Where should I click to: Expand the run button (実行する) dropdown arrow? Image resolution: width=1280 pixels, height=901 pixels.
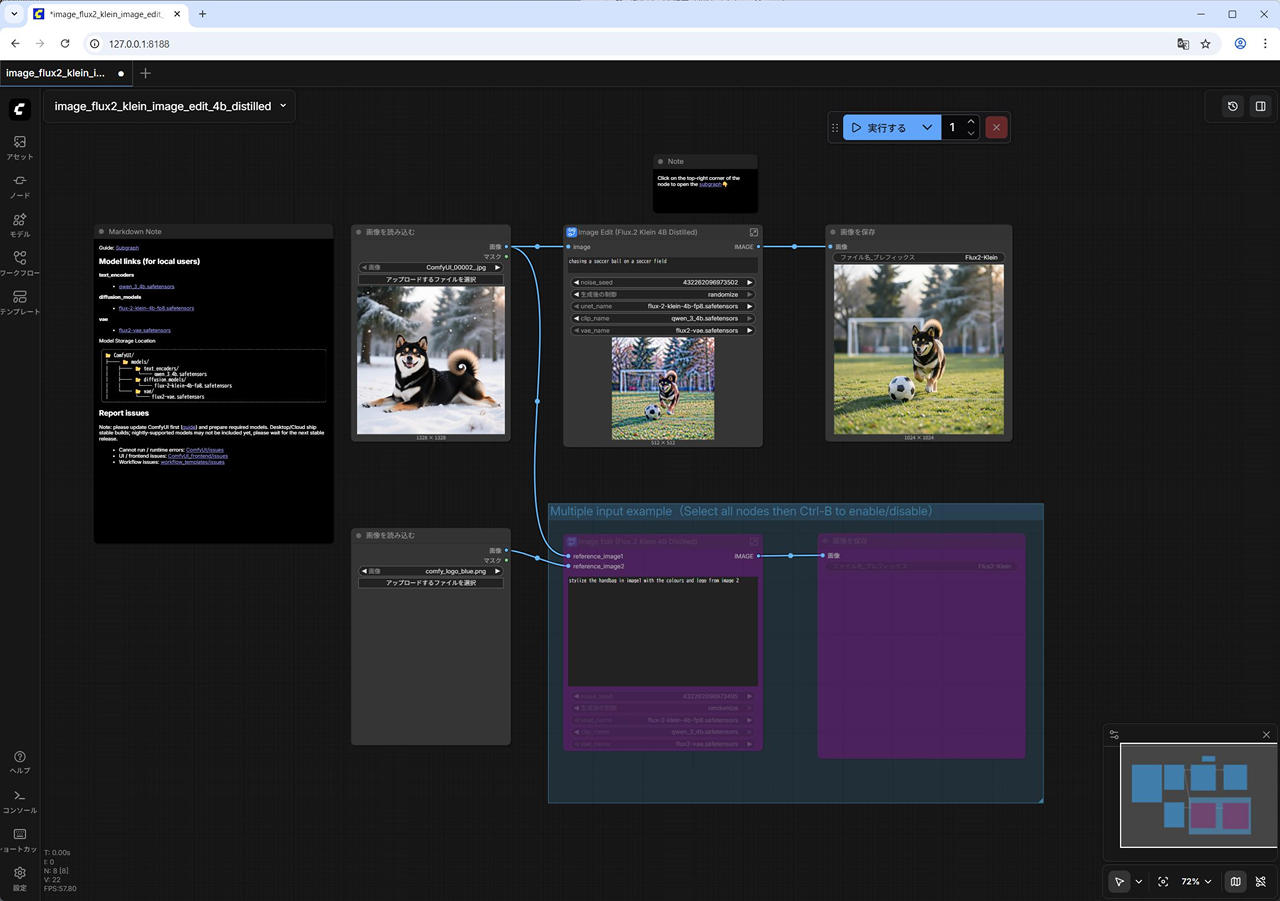tap(927, 128)
